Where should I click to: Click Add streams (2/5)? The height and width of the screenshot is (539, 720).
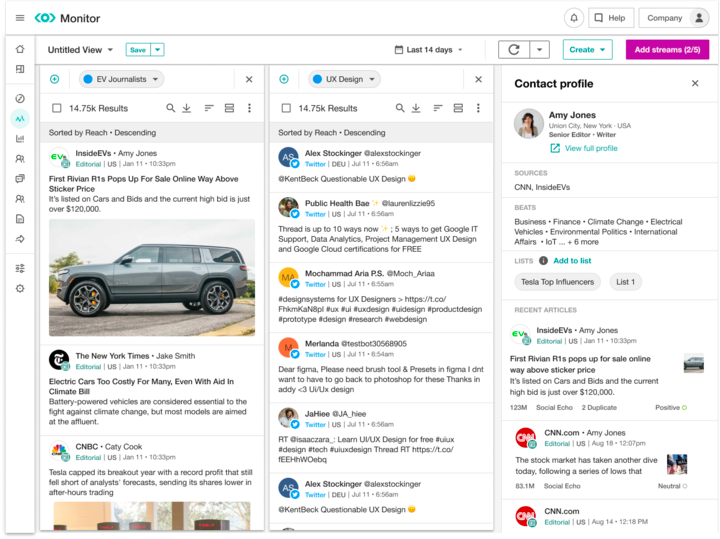pyautogui.click(x=667, y=50)
